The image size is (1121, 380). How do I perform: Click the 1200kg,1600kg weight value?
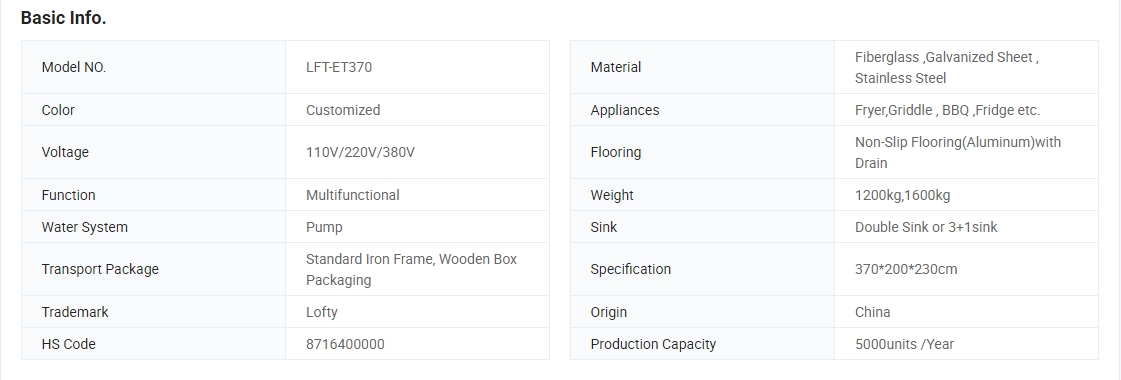pyautogui.click(x=902, y=195)
